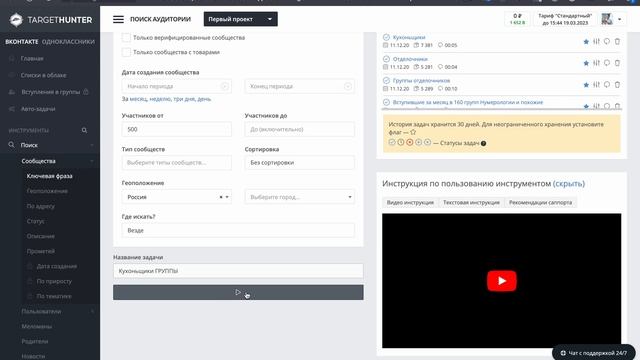Set period to неделю link
The height and width of the screenshot is (360, 640).
click(160, 99)
